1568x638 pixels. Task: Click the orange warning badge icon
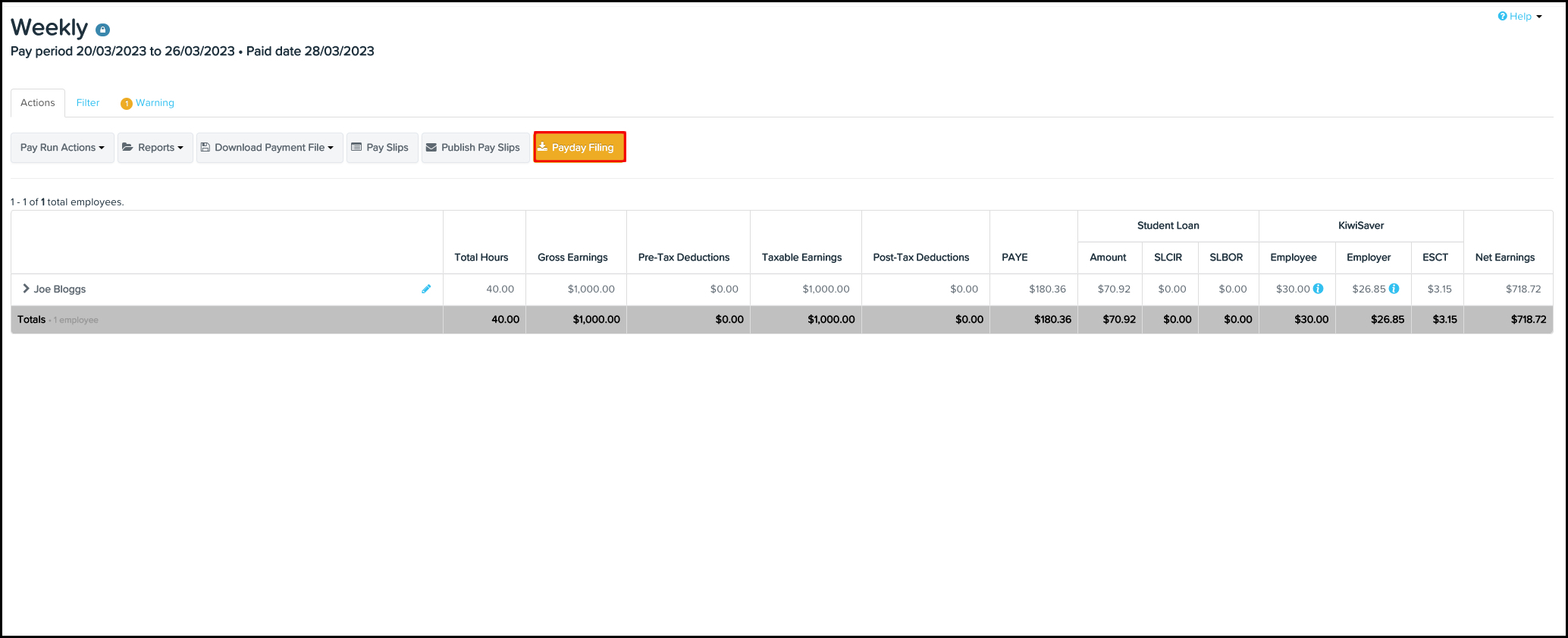click(127, 104)
